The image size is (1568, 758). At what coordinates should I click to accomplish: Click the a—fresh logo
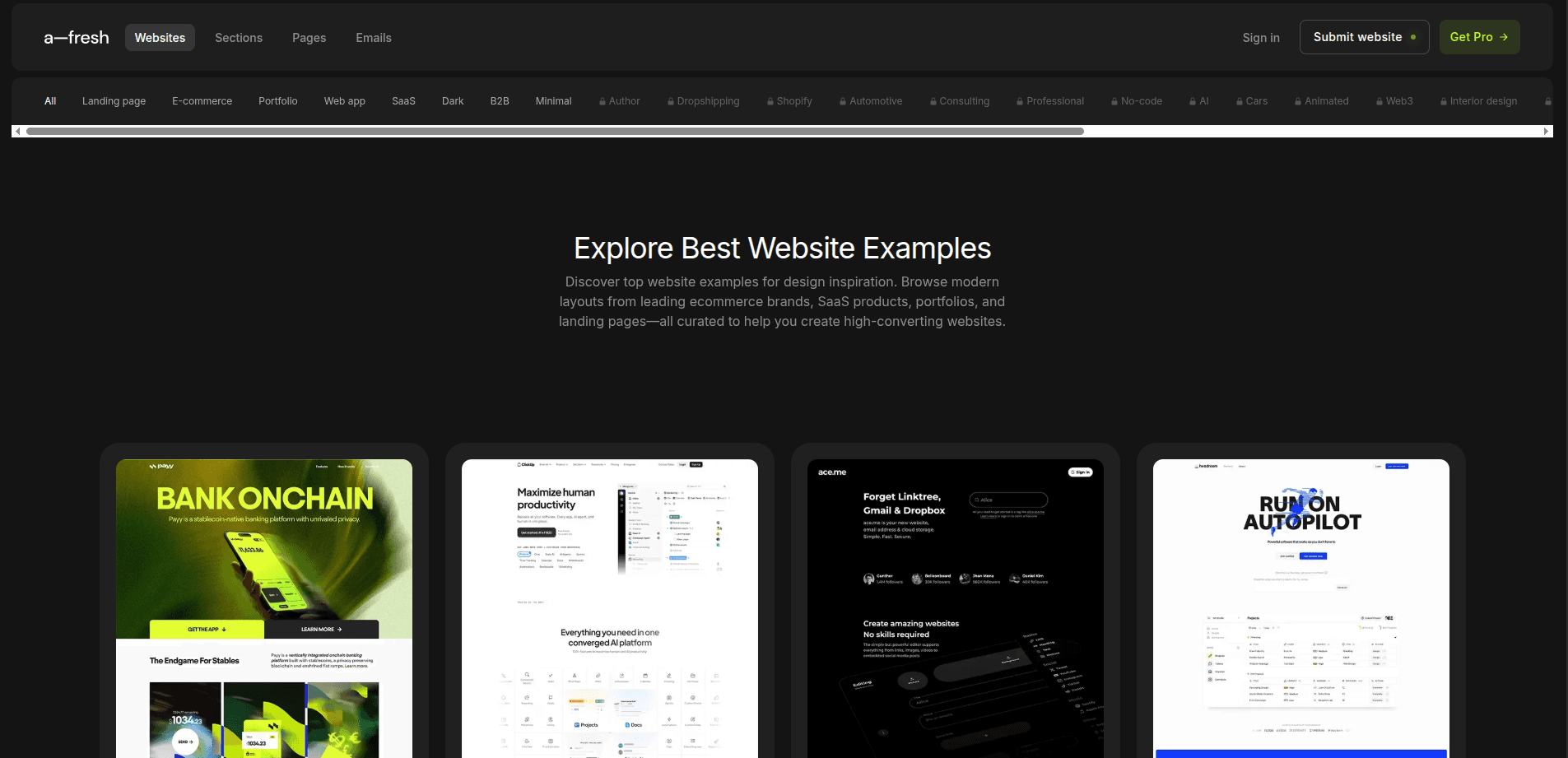77,38
